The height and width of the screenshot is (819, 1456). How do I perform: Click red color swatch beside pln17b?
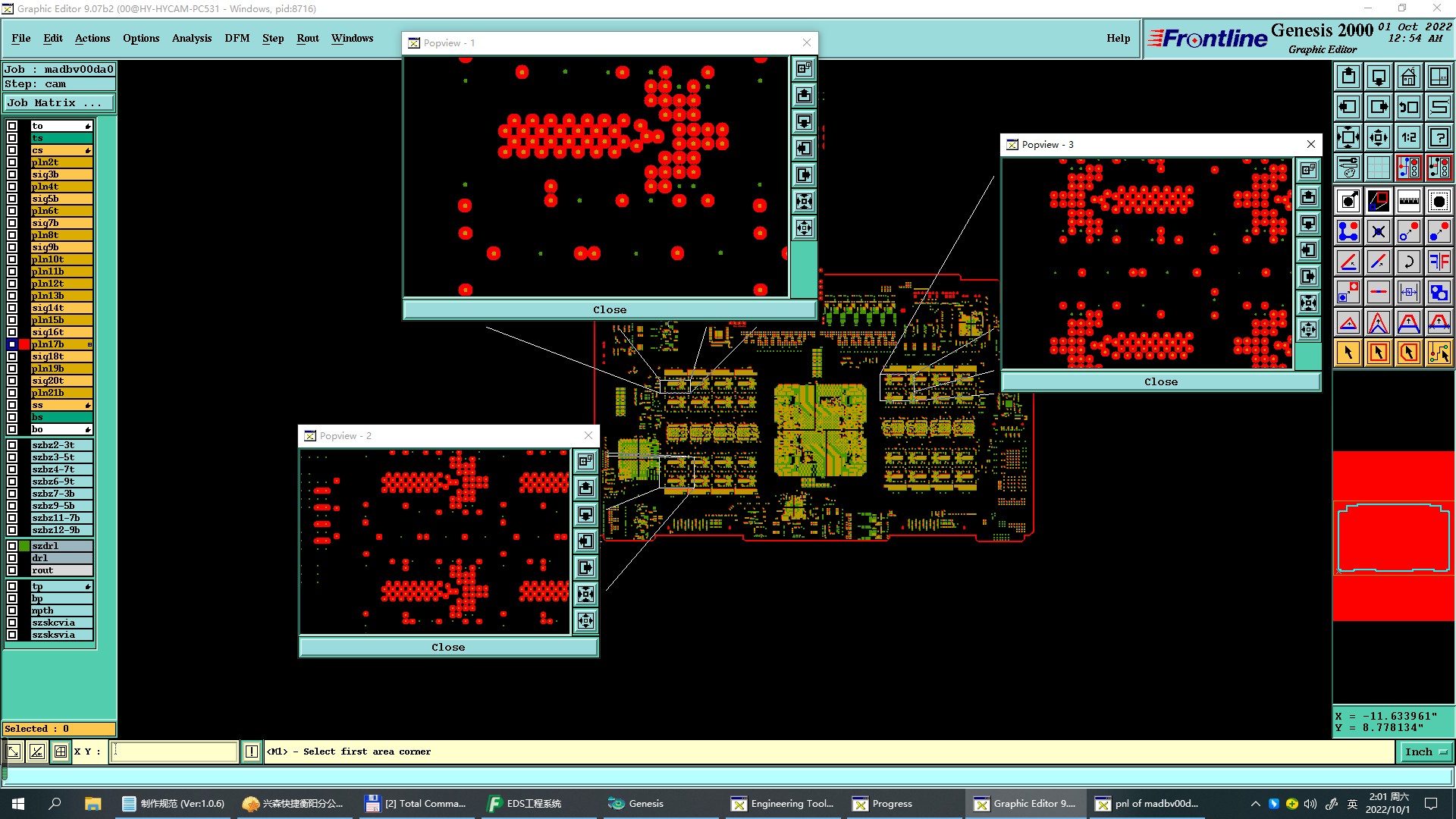click(x=24, y=344)
